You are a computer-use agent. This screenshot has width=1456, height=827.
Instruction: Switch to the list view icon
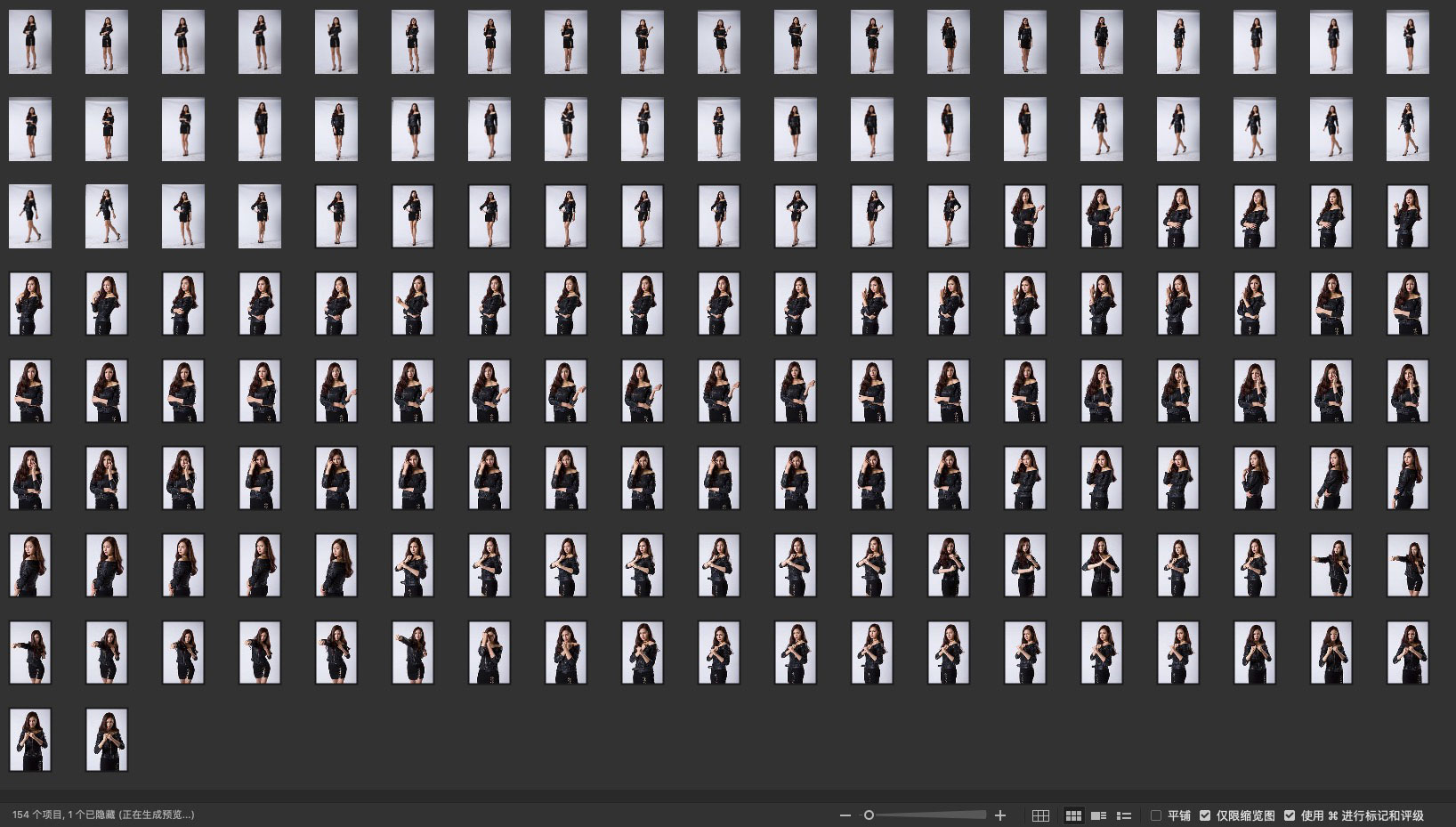click(1124, 815)
